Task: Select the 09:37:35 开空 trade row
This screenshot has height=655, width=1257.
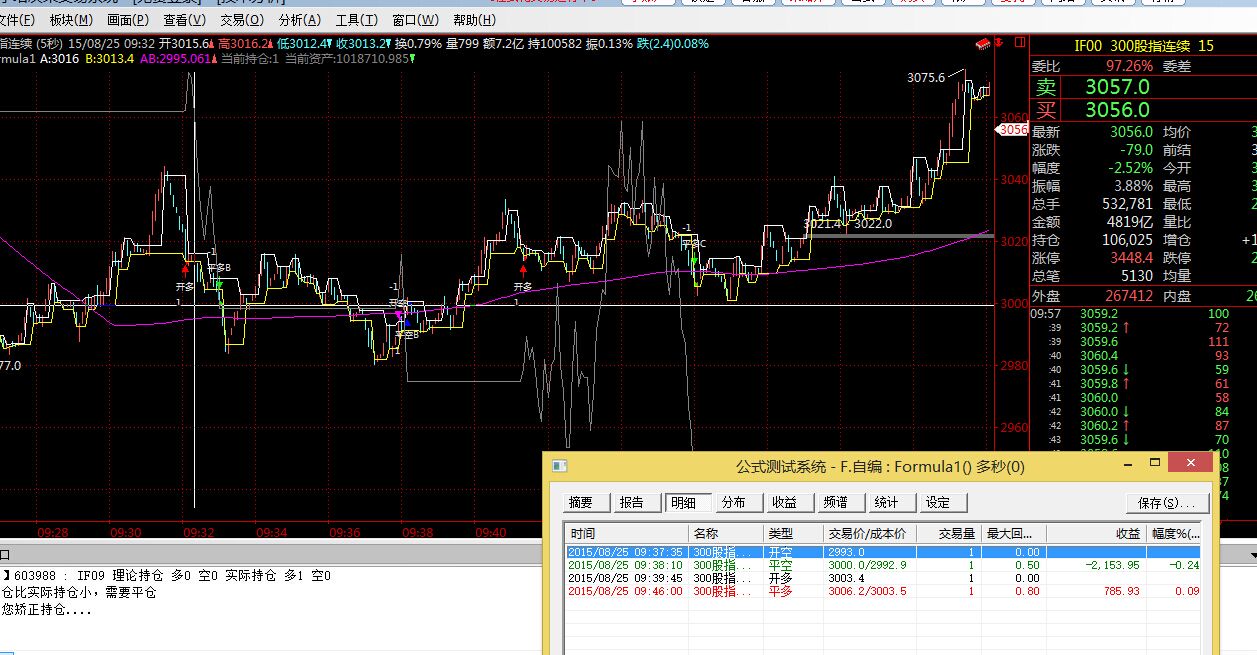Action: tap(884, 551)
